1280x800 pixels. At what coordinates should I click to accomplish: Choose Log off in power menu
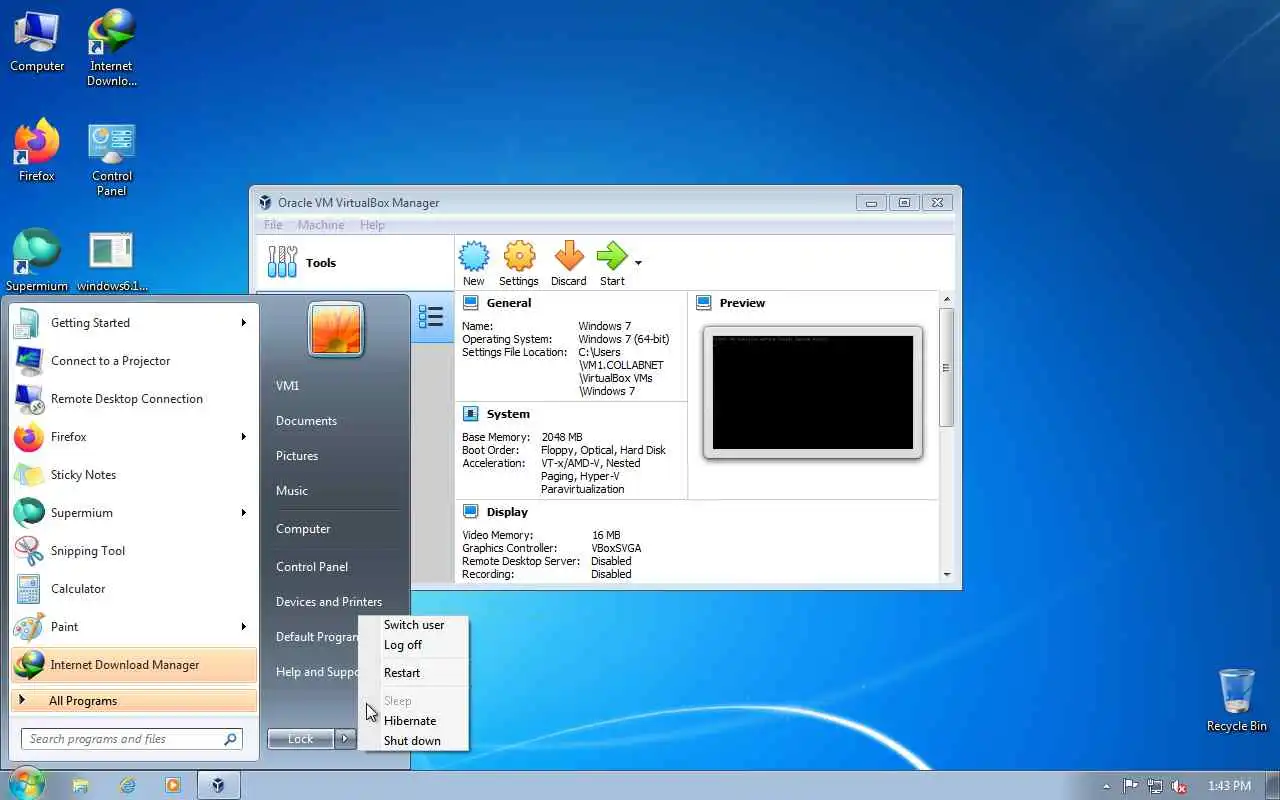pos(414,645)
